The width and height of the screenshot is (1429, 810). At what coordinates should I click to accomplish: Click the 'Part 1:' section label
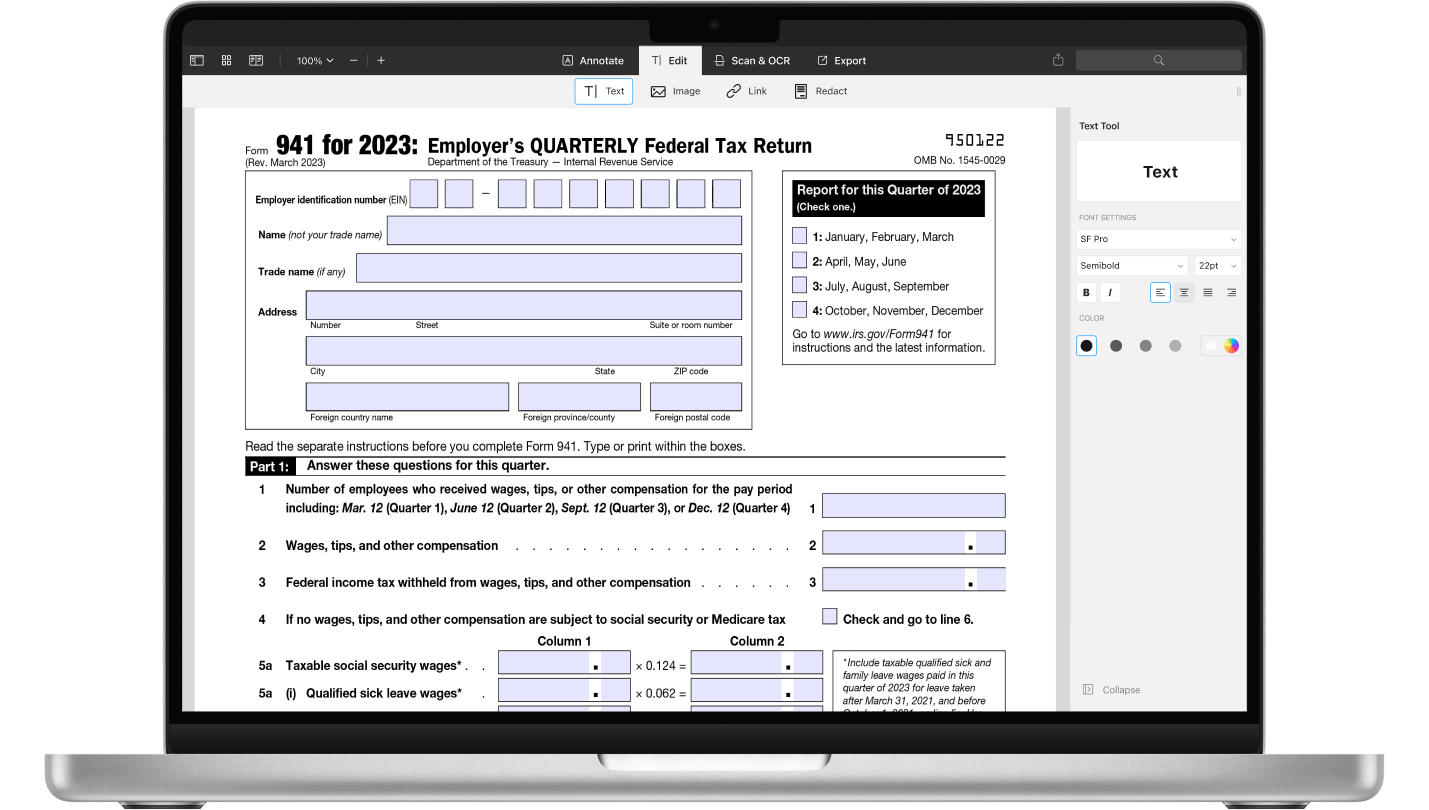click(x=270, y=466)
